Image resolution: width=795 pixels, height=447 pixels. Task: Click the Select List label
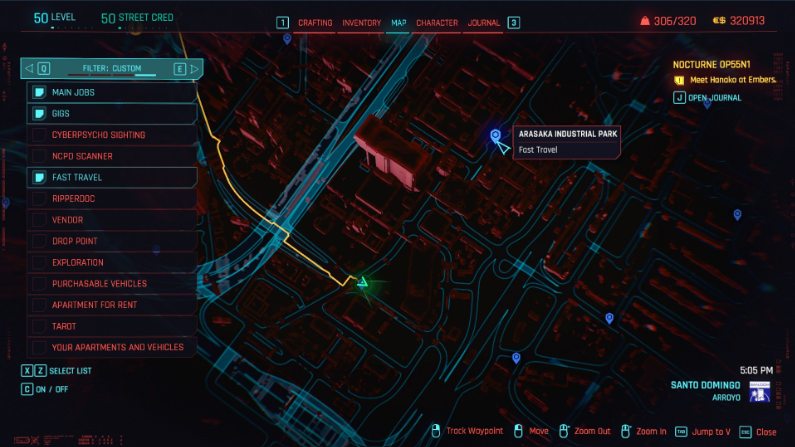[x=70, y=371]
